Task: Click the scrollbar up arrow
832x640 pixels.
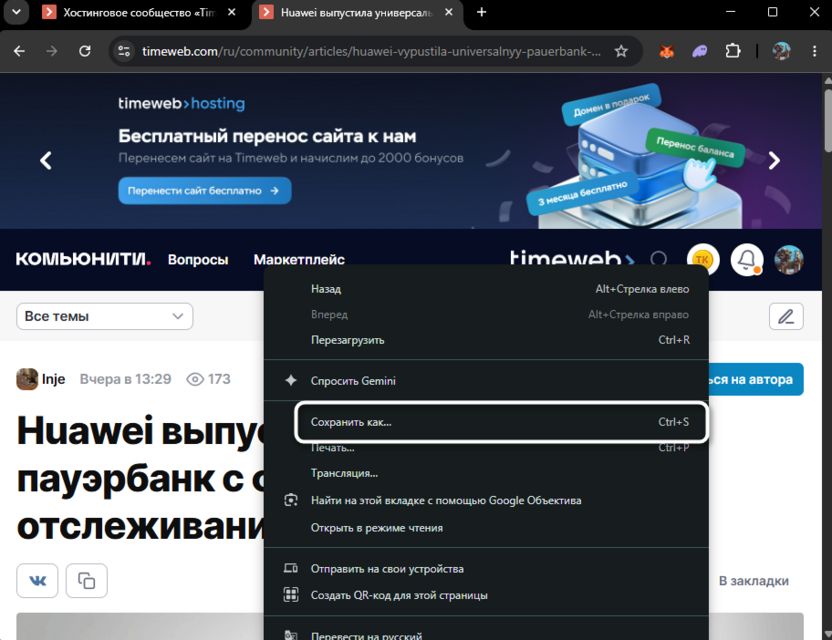Action: point(827,80)
